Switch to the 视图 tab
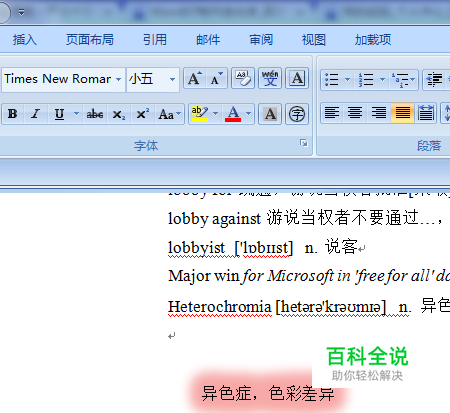Screen dimensions: 450x413 point(314,40)
